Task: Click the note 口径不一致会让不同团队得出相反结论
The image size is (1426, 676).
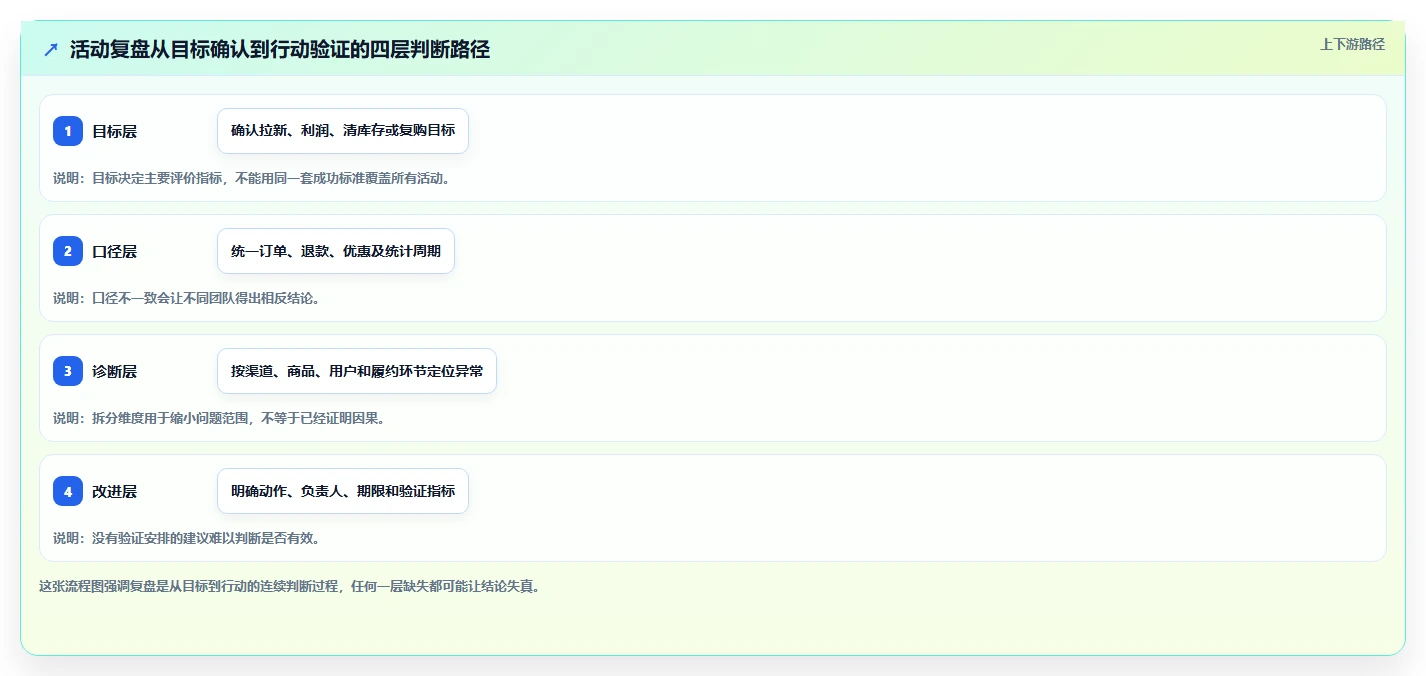Action: (x=187, y=298)
